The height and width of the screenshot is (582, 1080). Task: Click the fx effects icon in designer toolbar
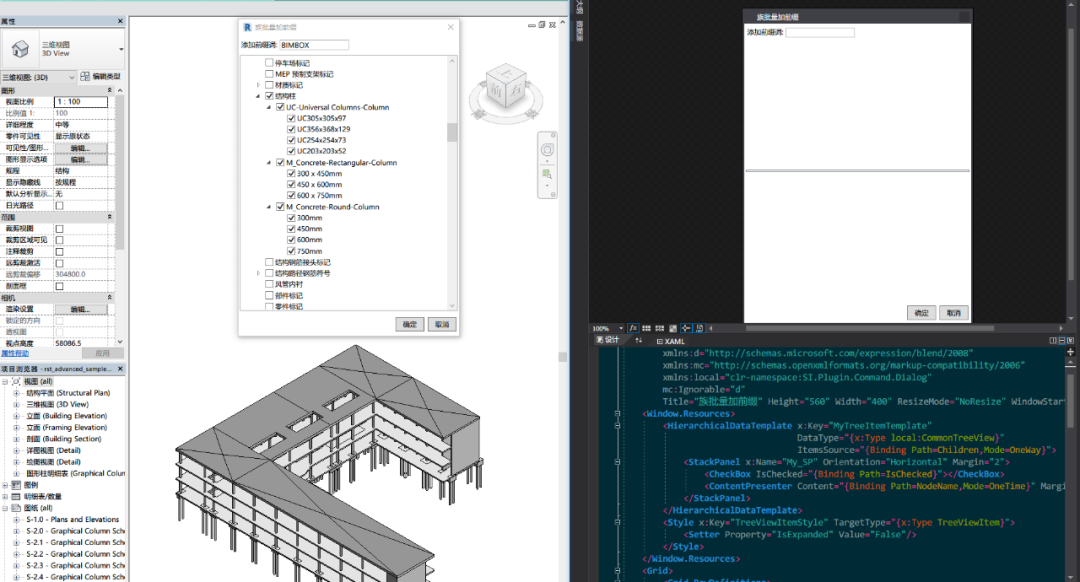click(x=634, y=328)
